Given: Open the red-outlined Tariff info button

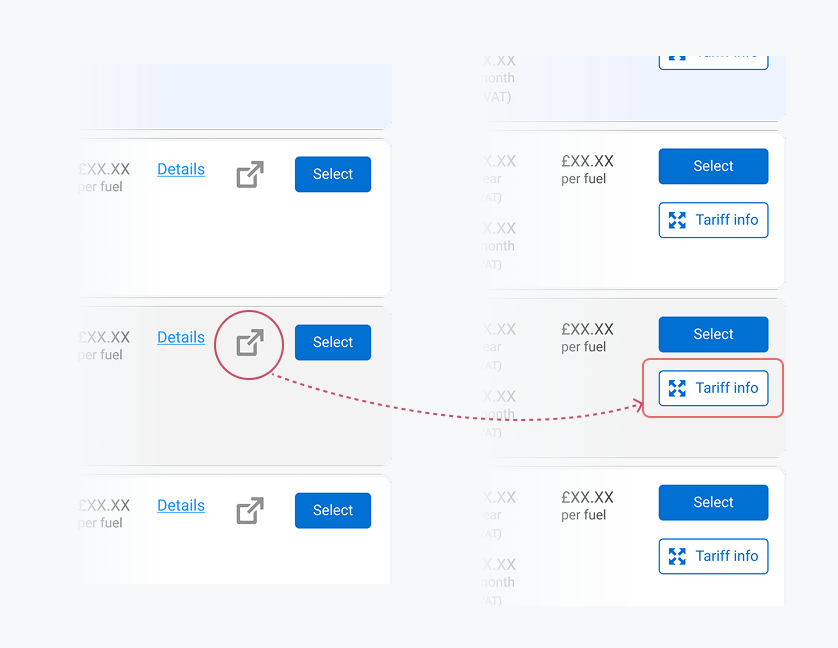Looking at the screenshot, I should click(x=713, y=388).
